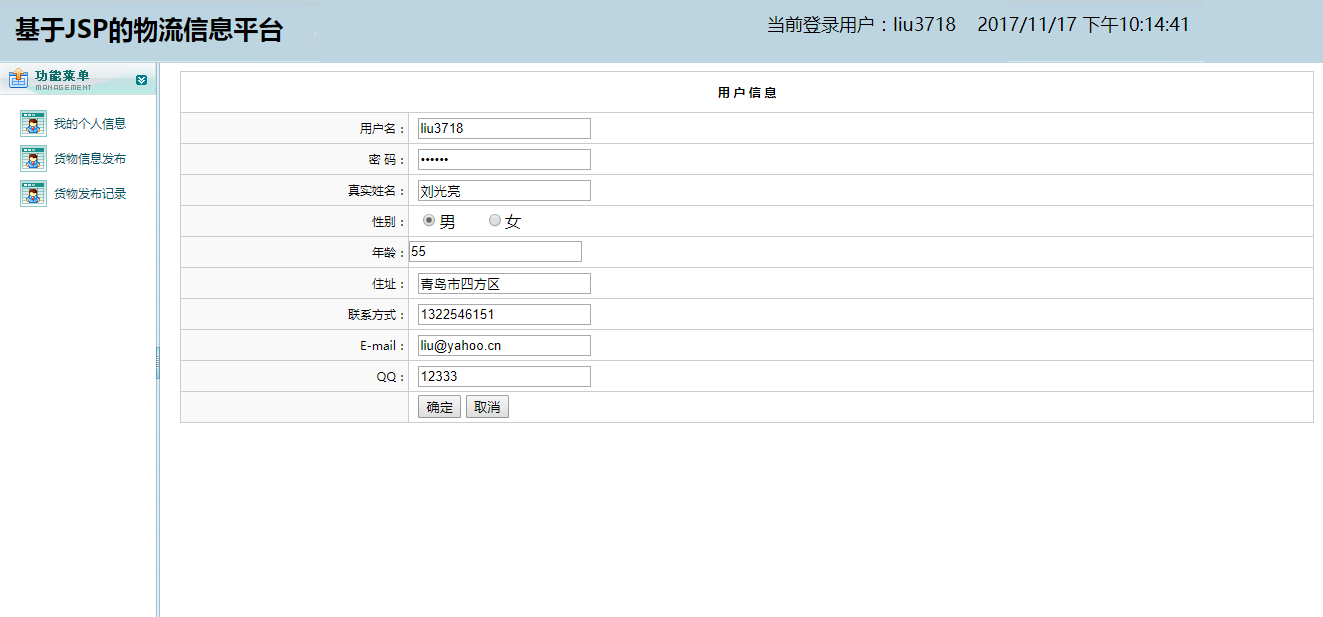1323x617 pixels.
Task: Focus the 用户名 field containing liu3718
Action: pyautogui.click(x=504, y=128)
